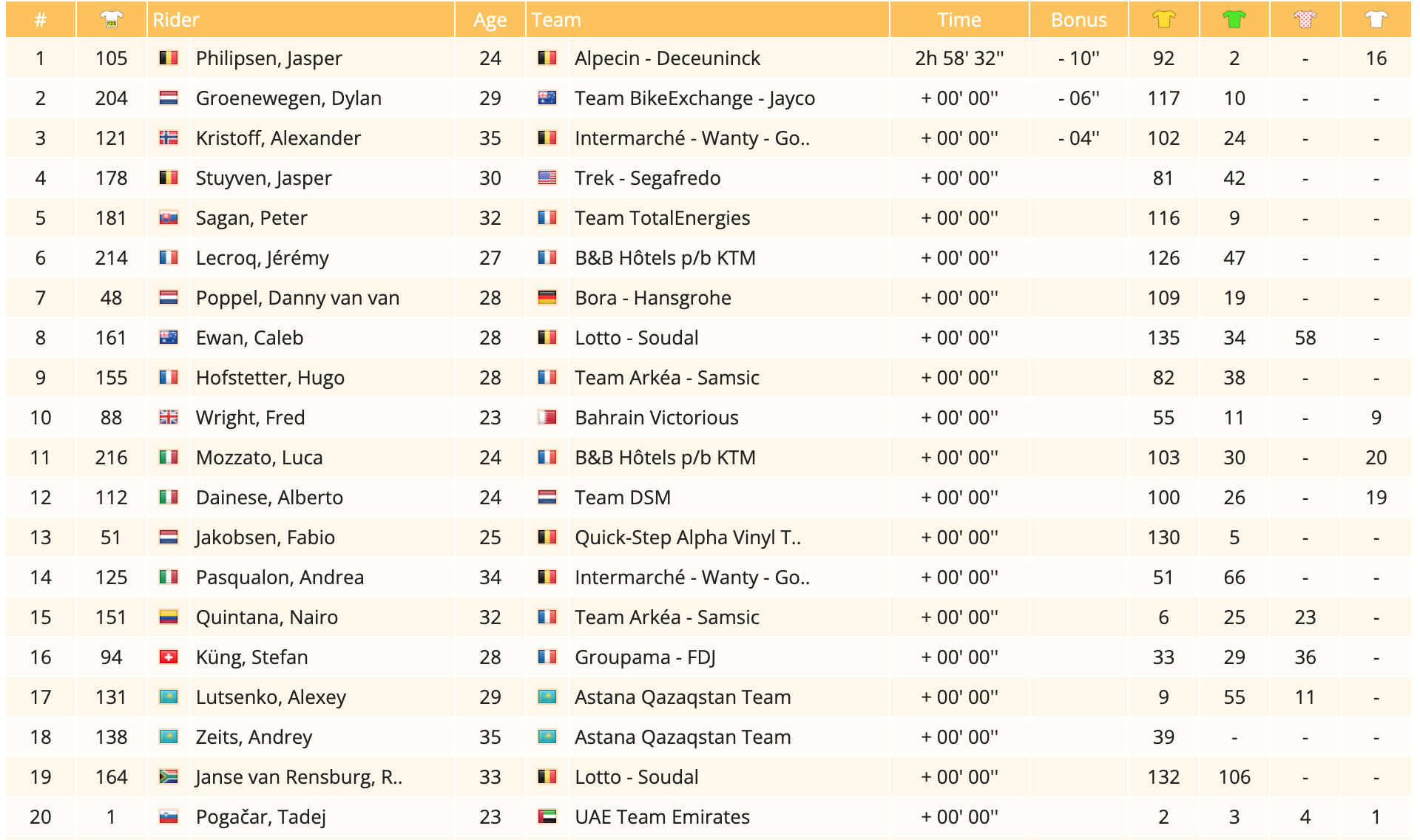Open Pogačar, Tadej rider page
The height and width of the screenshot is (840, 1420).
click(260, 817)
